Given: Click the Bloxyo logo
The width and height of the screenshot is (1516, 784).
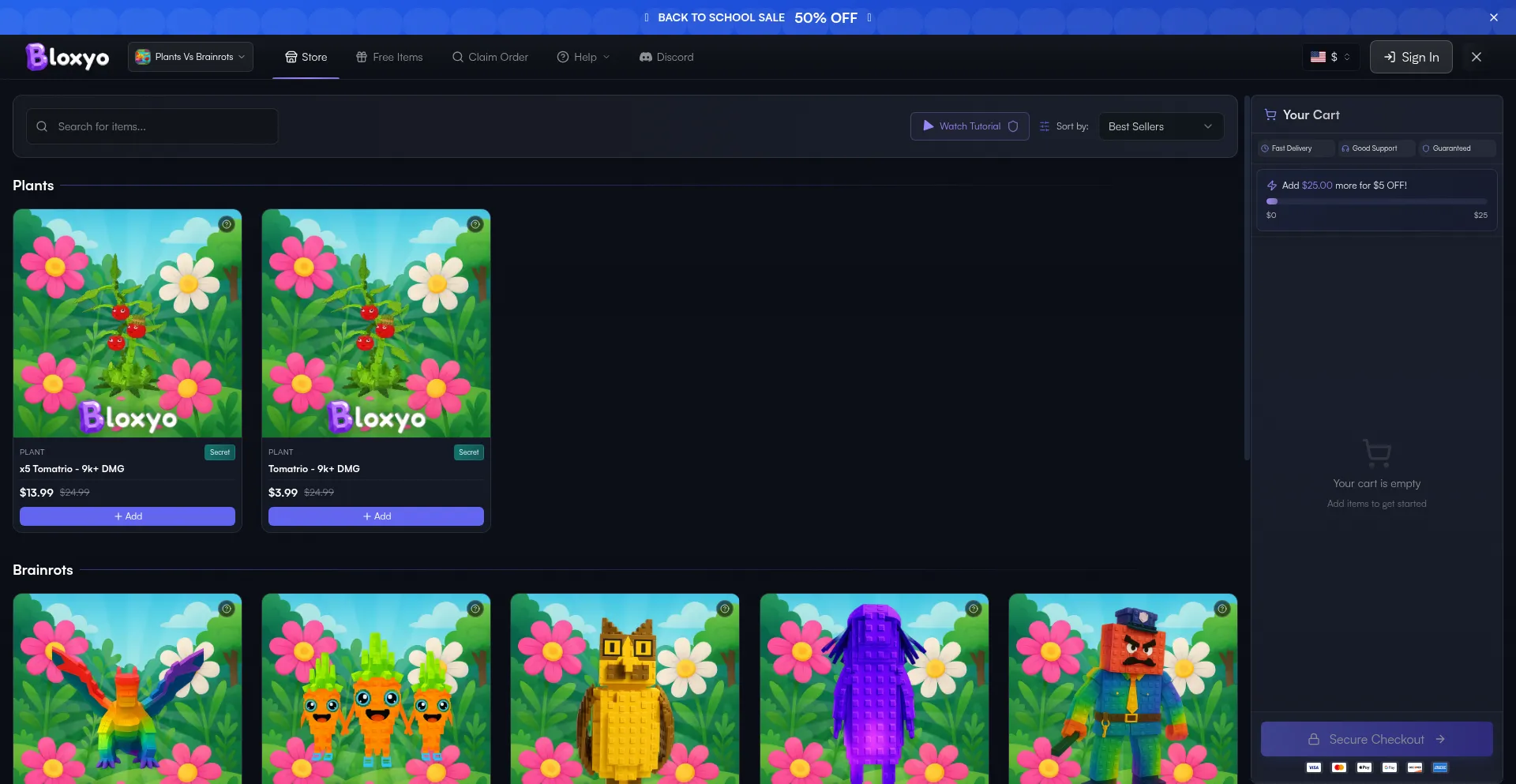Looking at the screenshot, I should coord(67,57).
